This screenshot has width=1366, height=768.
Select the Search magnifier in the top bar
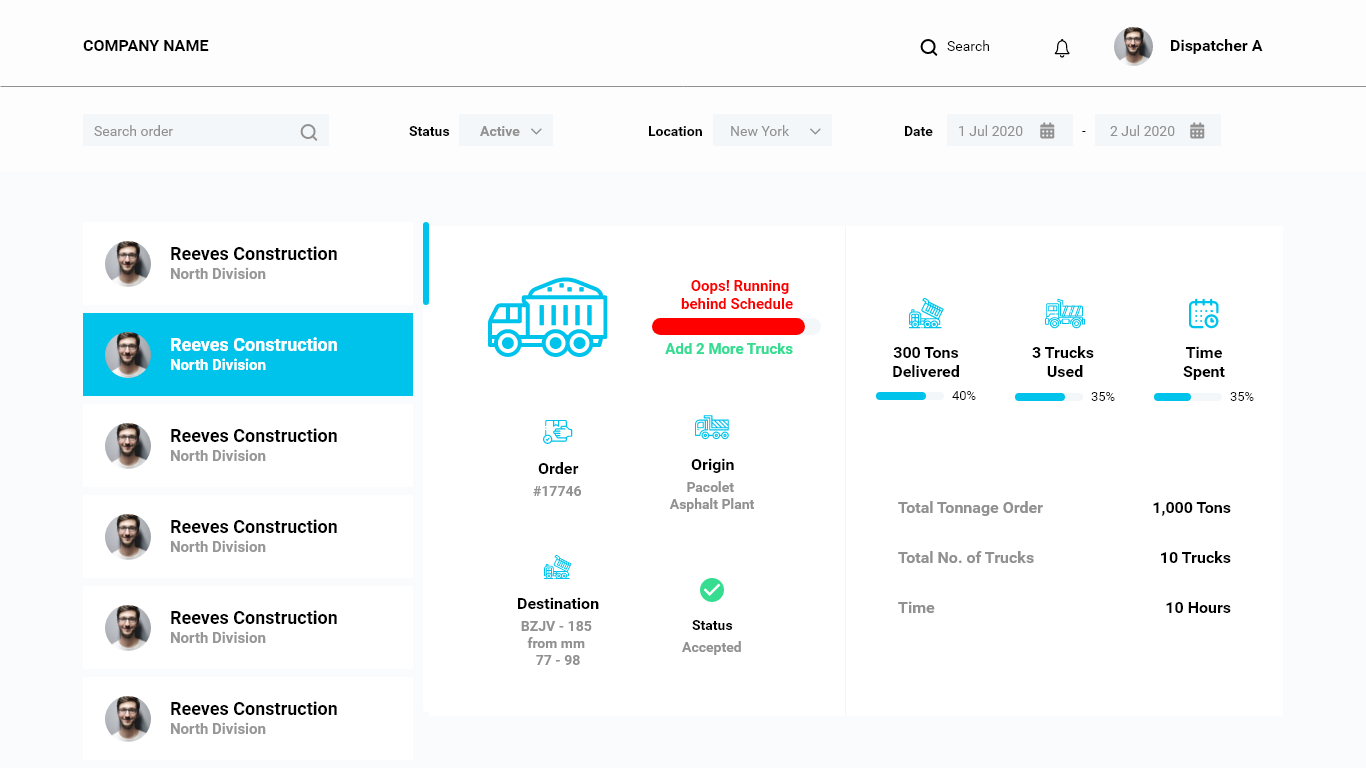[929, 47]
